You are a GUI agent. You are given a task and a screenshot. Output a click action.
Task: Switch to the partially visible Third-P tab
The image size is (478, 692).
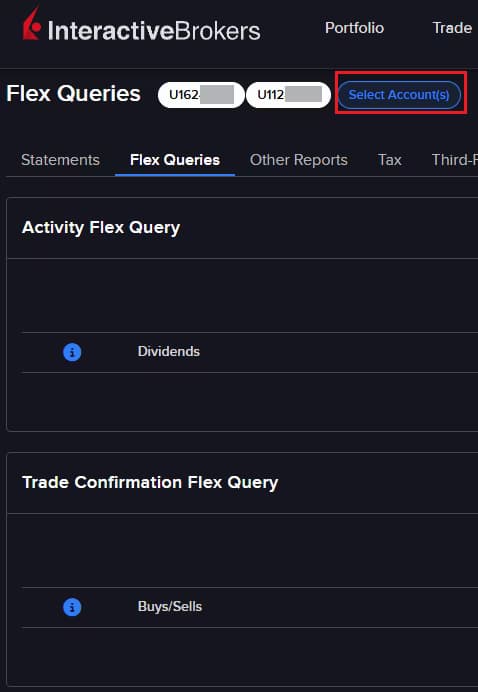(x=455, y=160)
